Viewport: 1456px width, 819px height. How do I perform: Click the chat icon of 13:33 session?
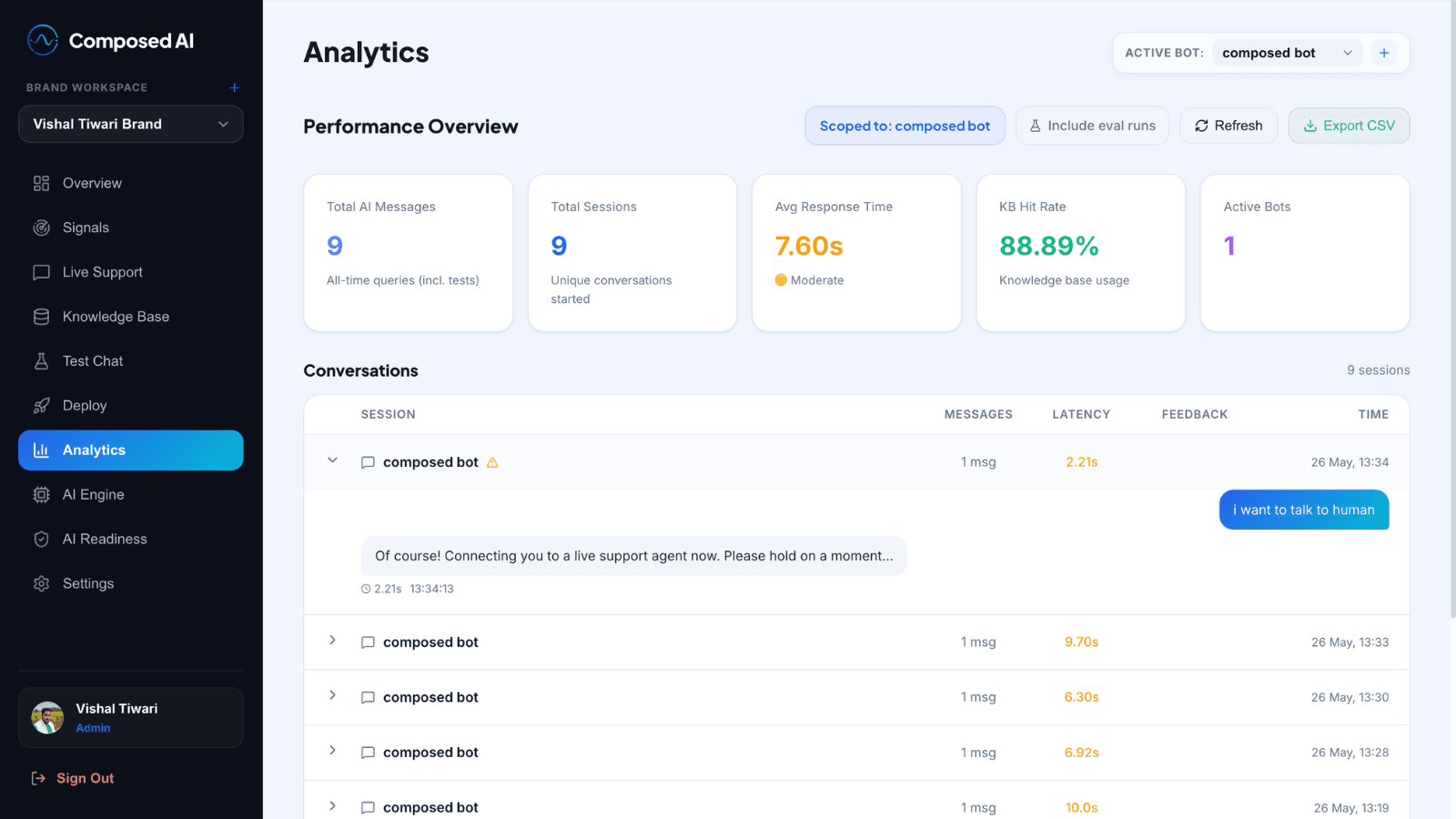coord(368,642)
